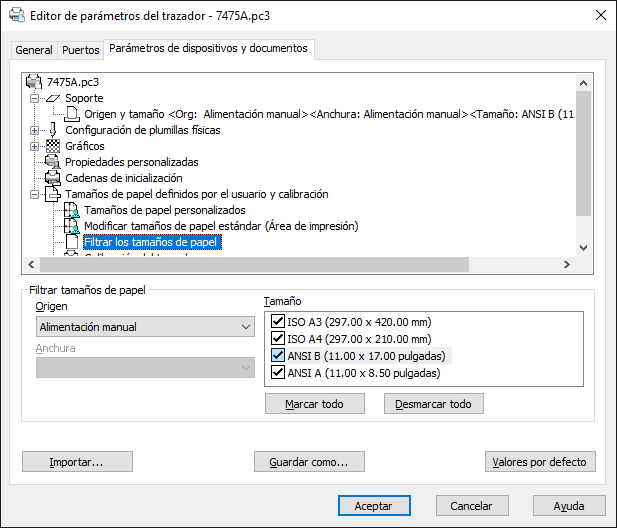Click the Propiedades personalizadas printer icon
Image resolution: width=617 pixels, height=528 pixels.
(53, 162)
